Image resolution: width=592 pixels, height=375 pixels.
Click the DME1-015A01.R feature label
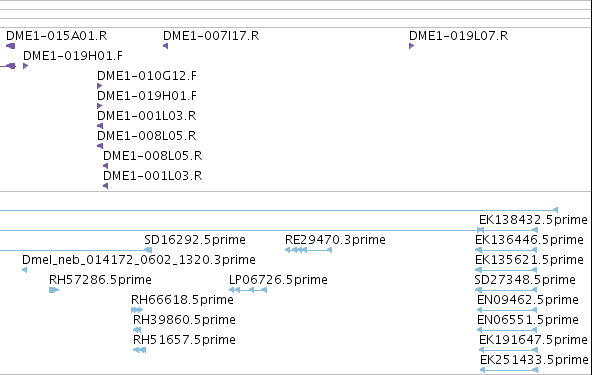pyautogui.click(x=57, y=36)
